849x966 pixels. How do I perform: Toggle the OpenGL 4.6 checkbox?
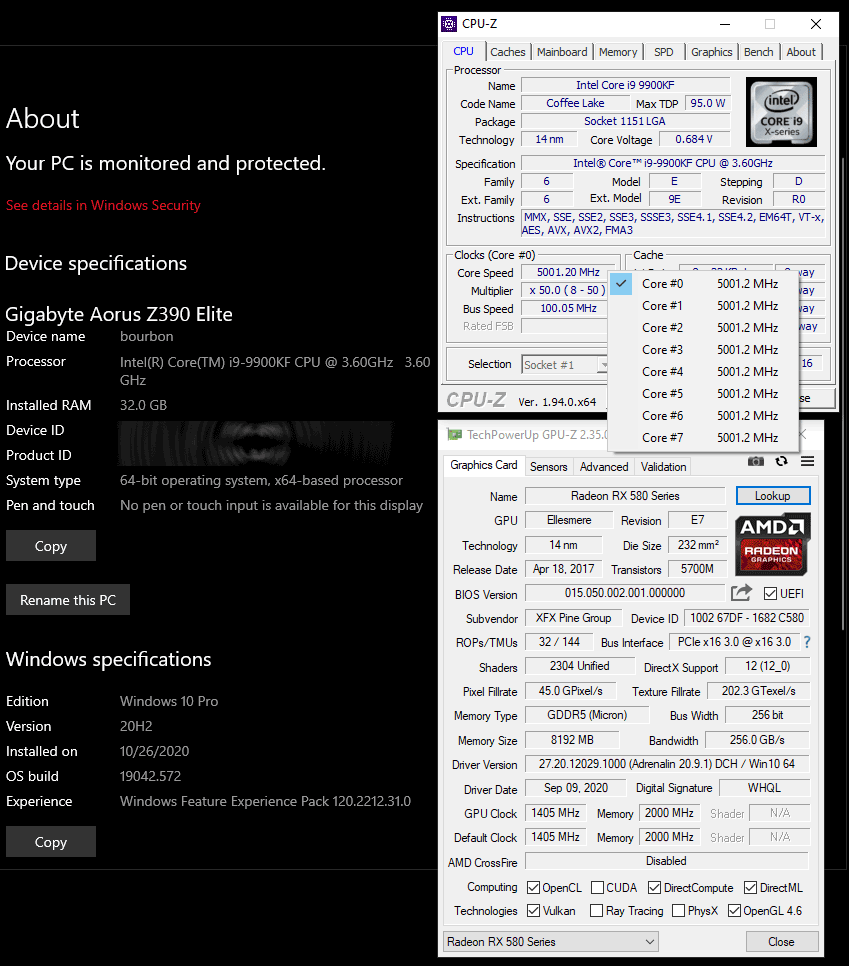[734, 911]
